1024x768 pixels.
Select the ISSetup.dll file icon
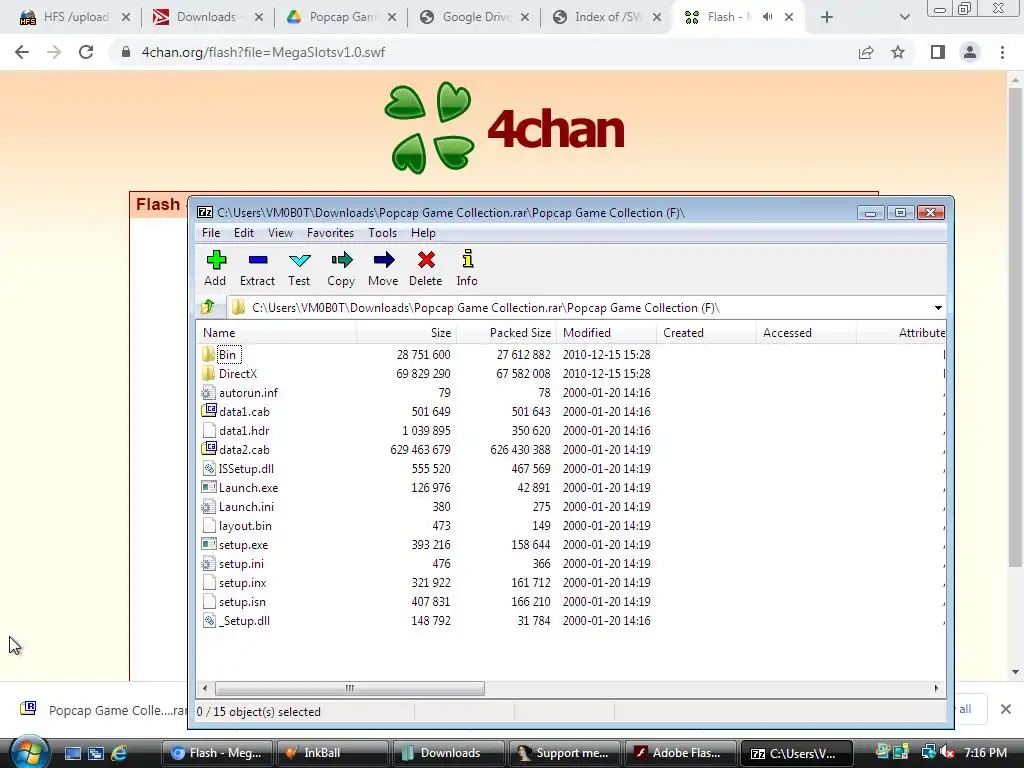(x=208, y=468)
